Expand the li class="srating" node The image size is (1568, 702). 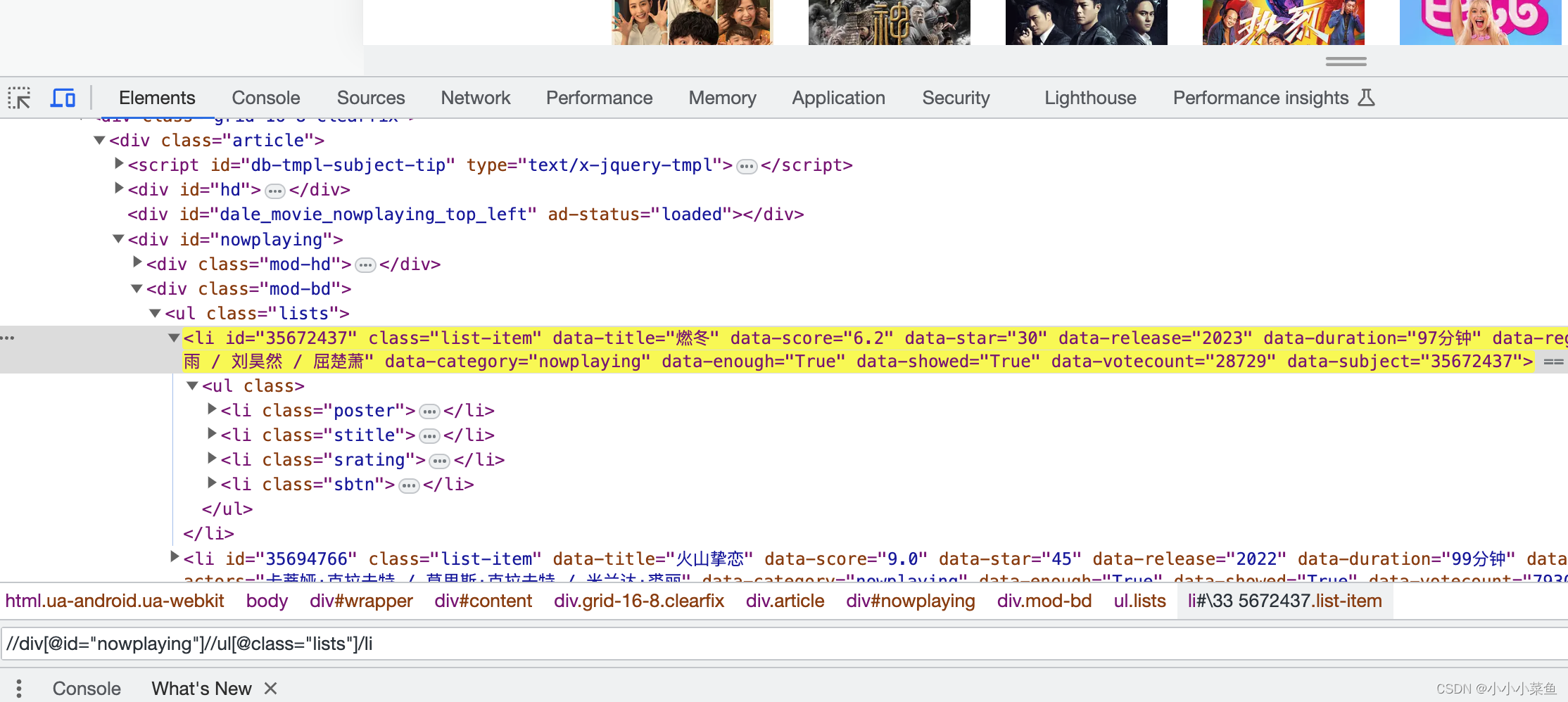click(211, 458)
